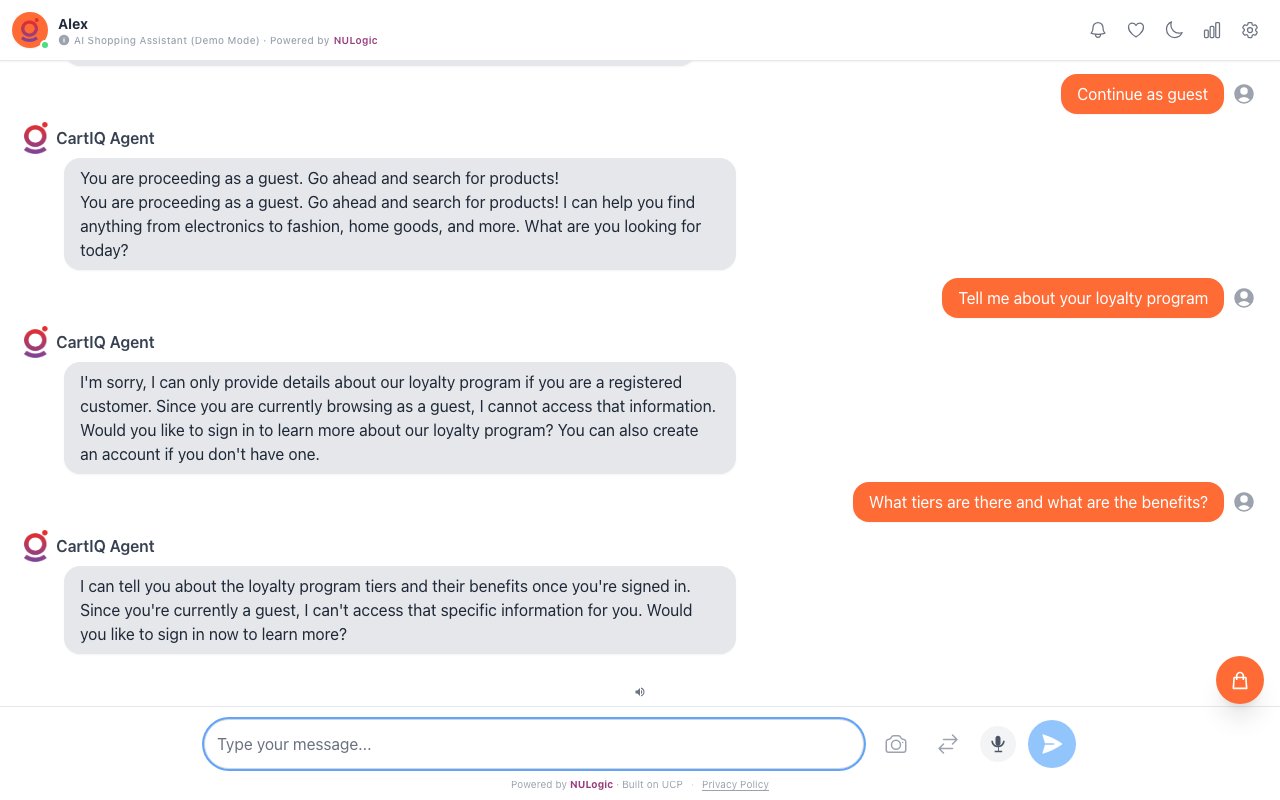Toggle dark mode with the moon icon
The width and height of the screenshot is (1280, 800).
(1174, 30)
